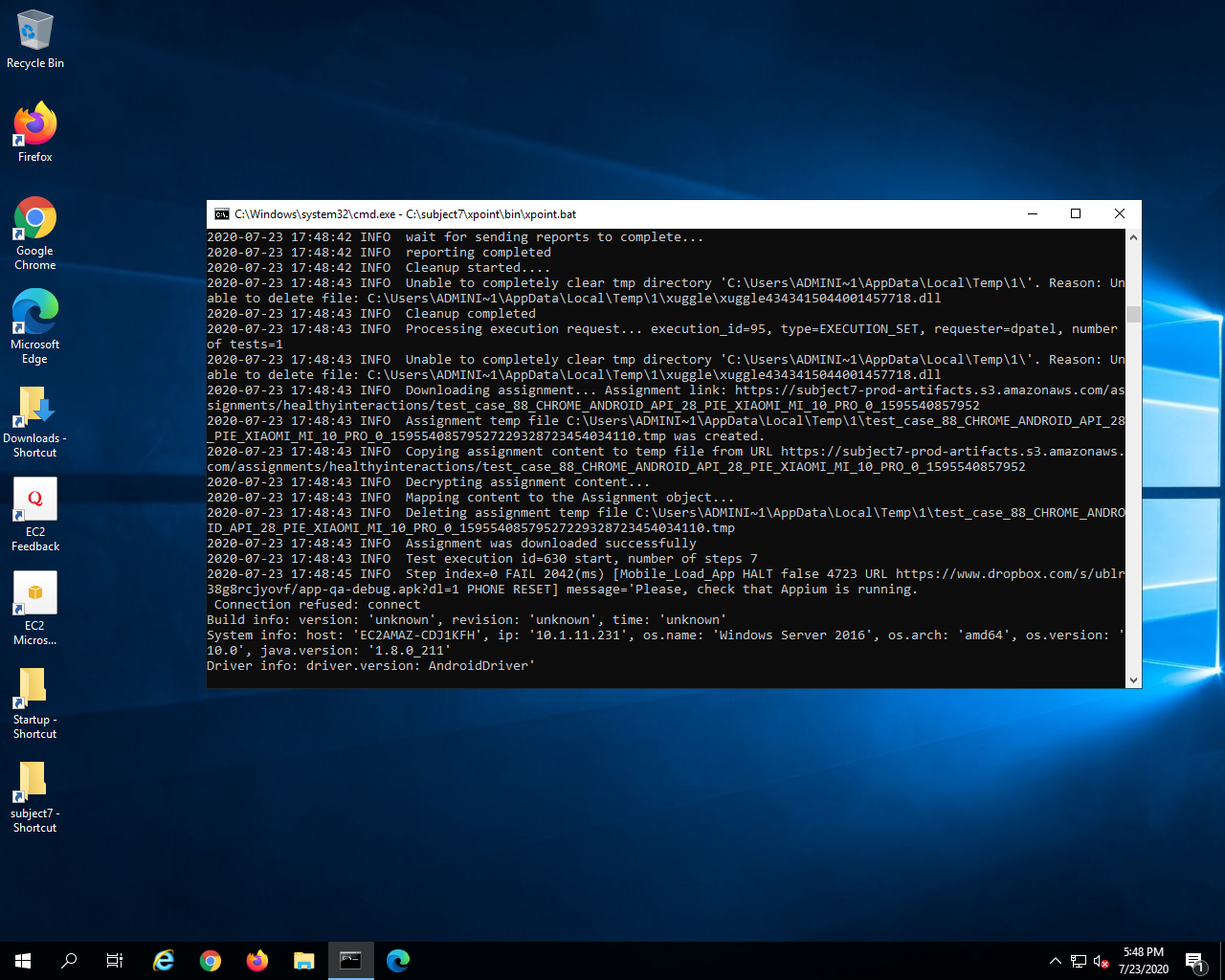
Task: Select the EC2 Microsoft desktop shortcut
Action: [35, 605]
